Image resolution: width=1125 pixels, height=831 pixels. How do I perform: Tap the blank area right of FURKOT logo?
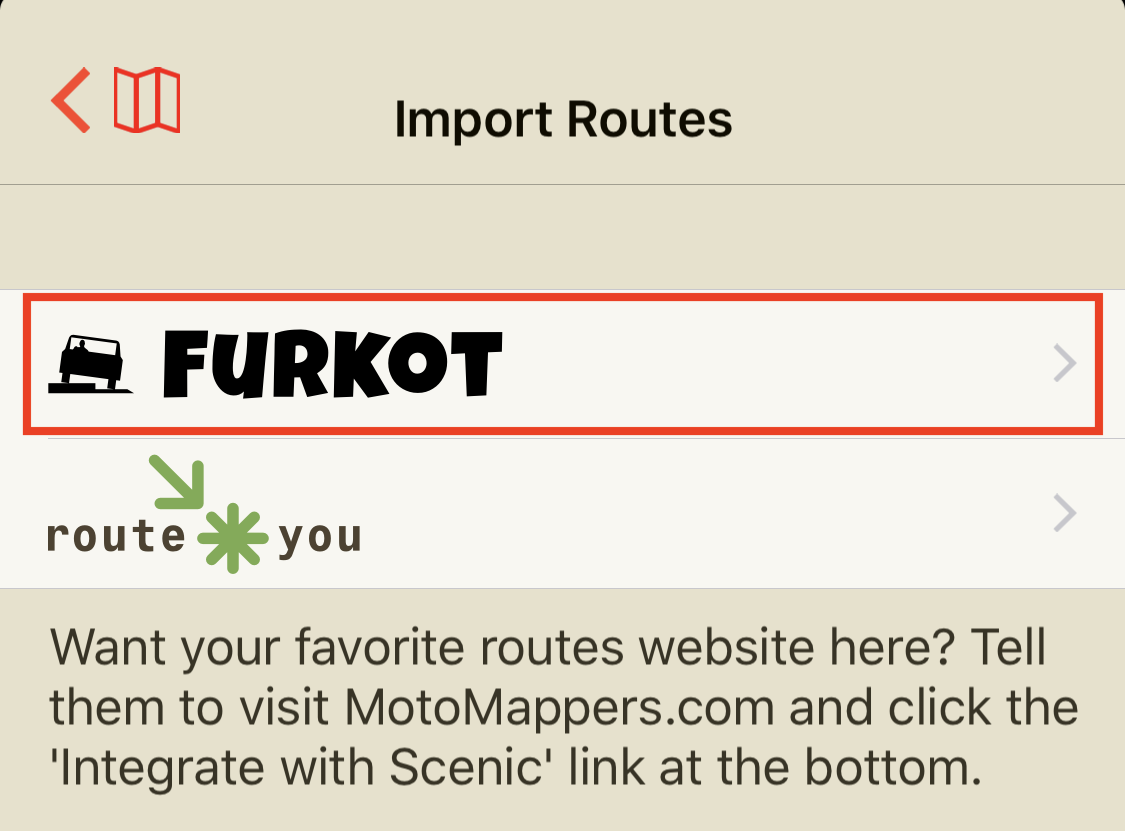pos(775,364)
